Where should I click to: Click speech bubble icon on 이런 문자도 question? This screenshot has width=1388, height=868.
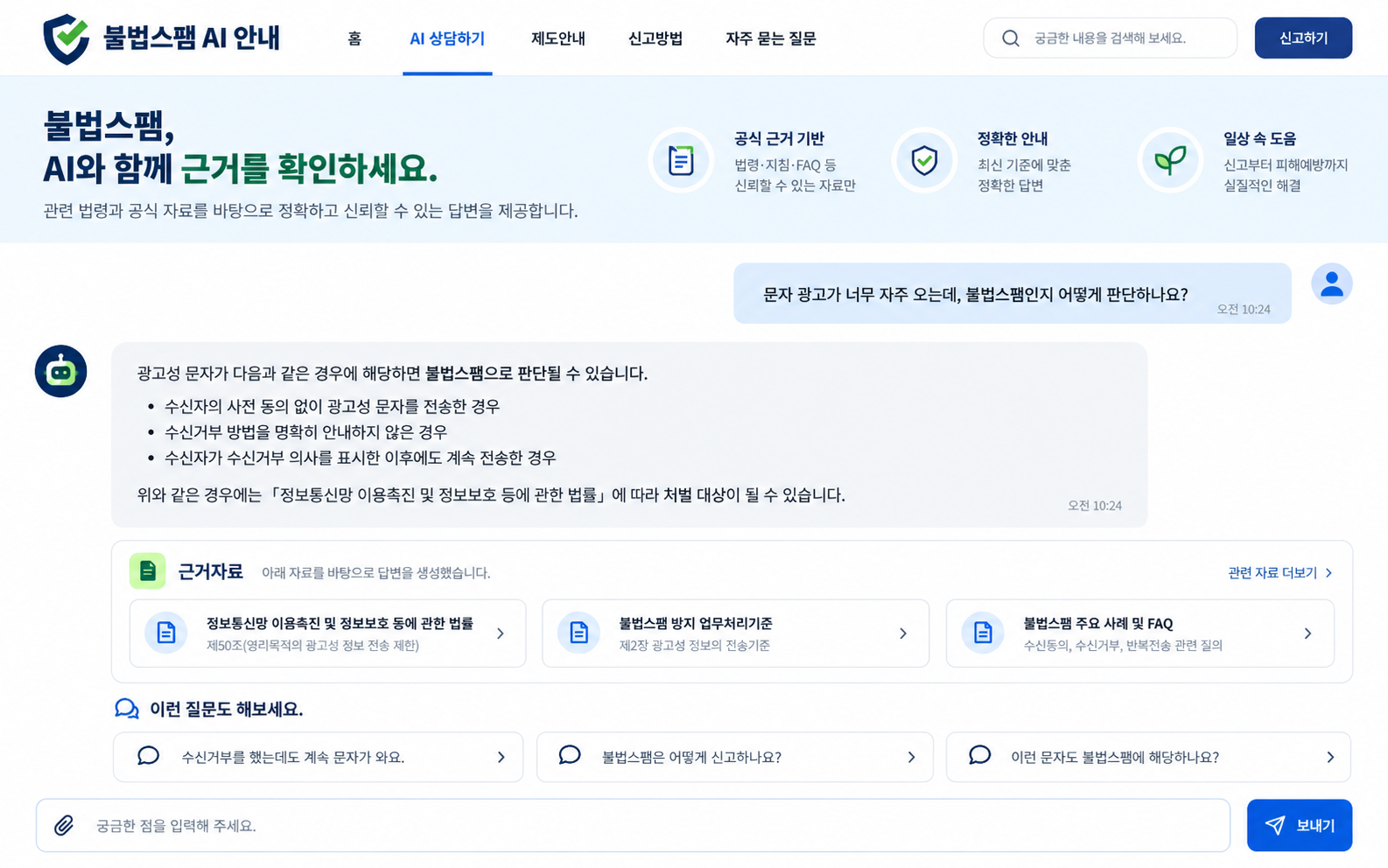(x=980, y=755)
